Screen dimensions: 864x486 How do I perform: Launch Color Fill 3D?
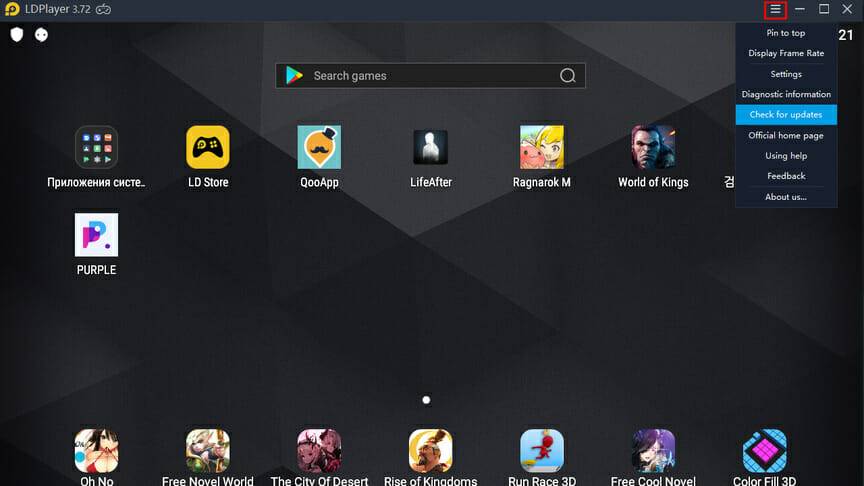tap(764, 451)
